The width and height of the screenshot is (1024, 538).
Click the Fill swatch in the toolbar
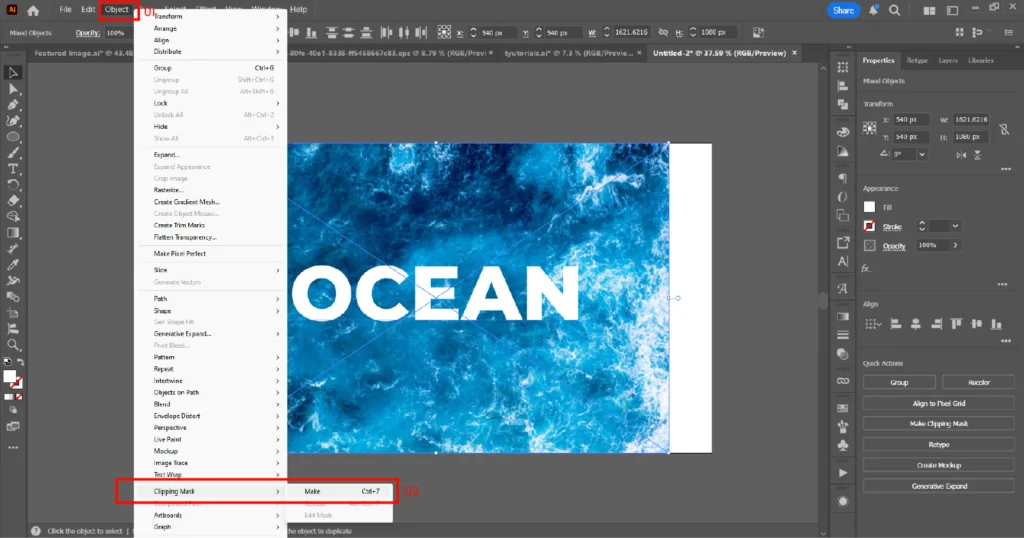(x=10, y=377)
